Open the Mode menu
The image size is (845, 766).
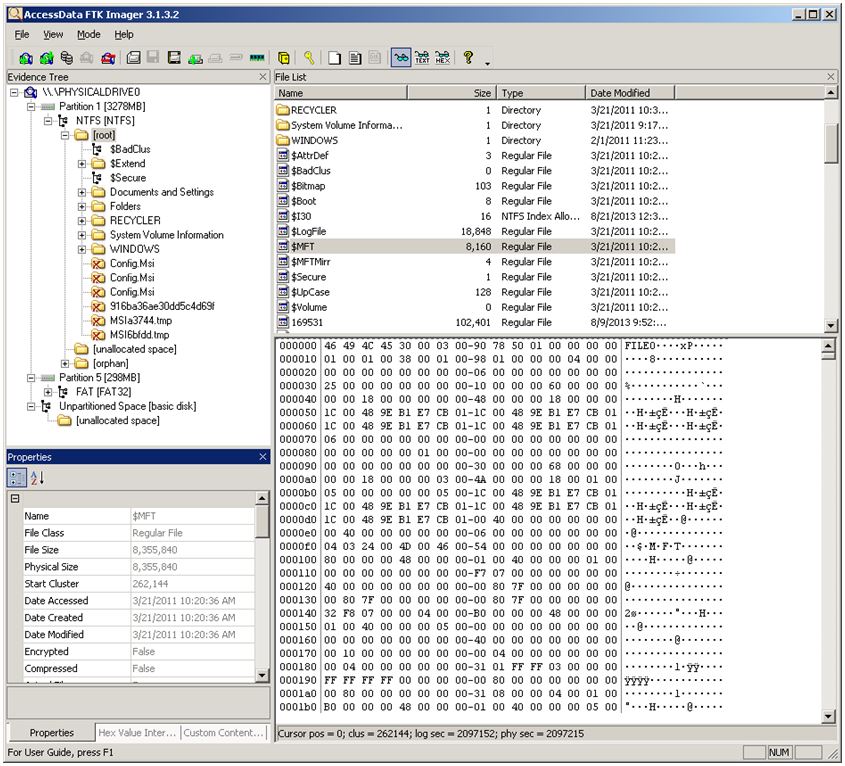point(88,33)
